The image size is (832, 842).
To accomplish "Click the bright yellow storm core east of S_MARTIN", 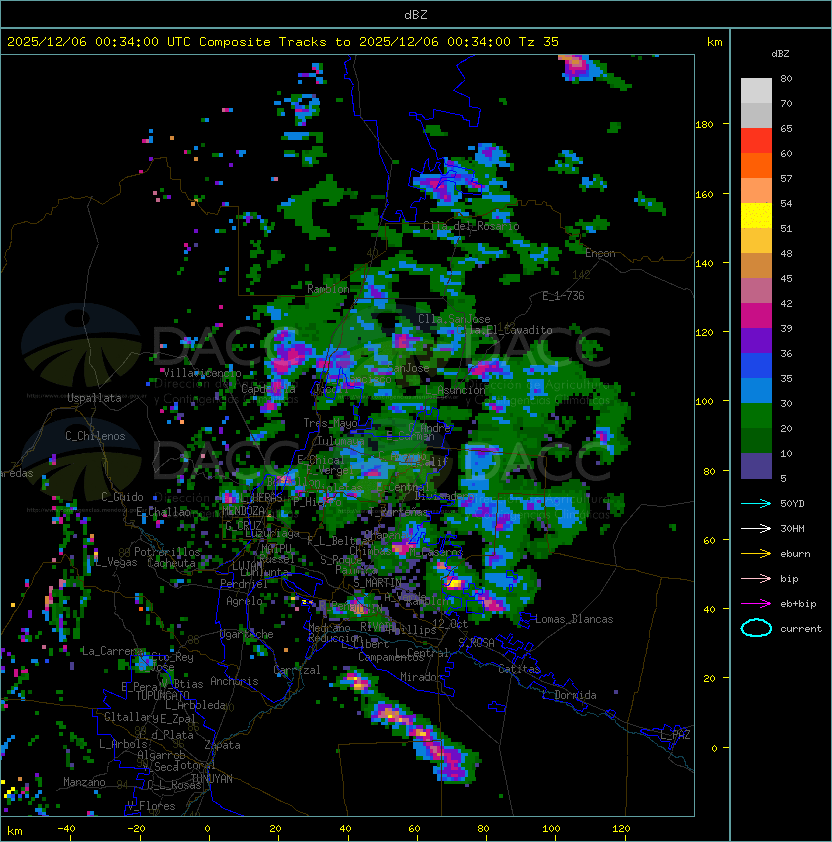I will (x=455, y=583).
